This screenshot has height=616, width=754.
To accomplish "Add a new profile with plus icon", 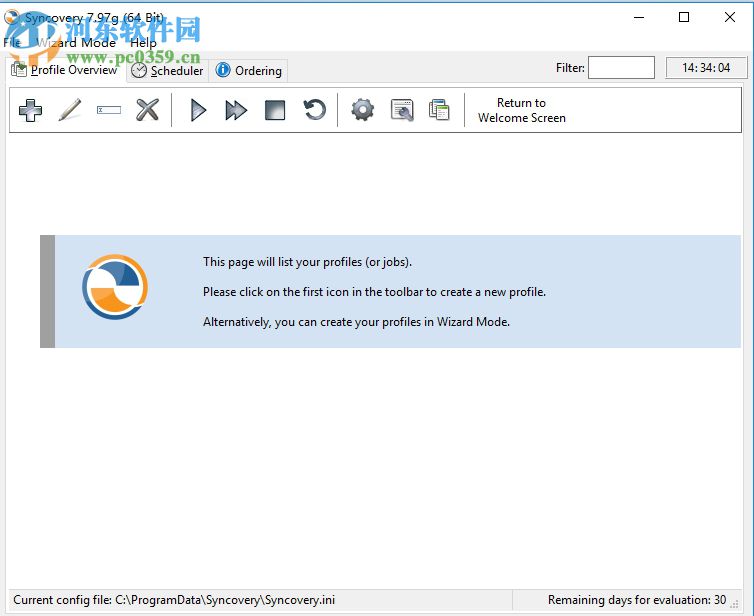I will (30, 110).
